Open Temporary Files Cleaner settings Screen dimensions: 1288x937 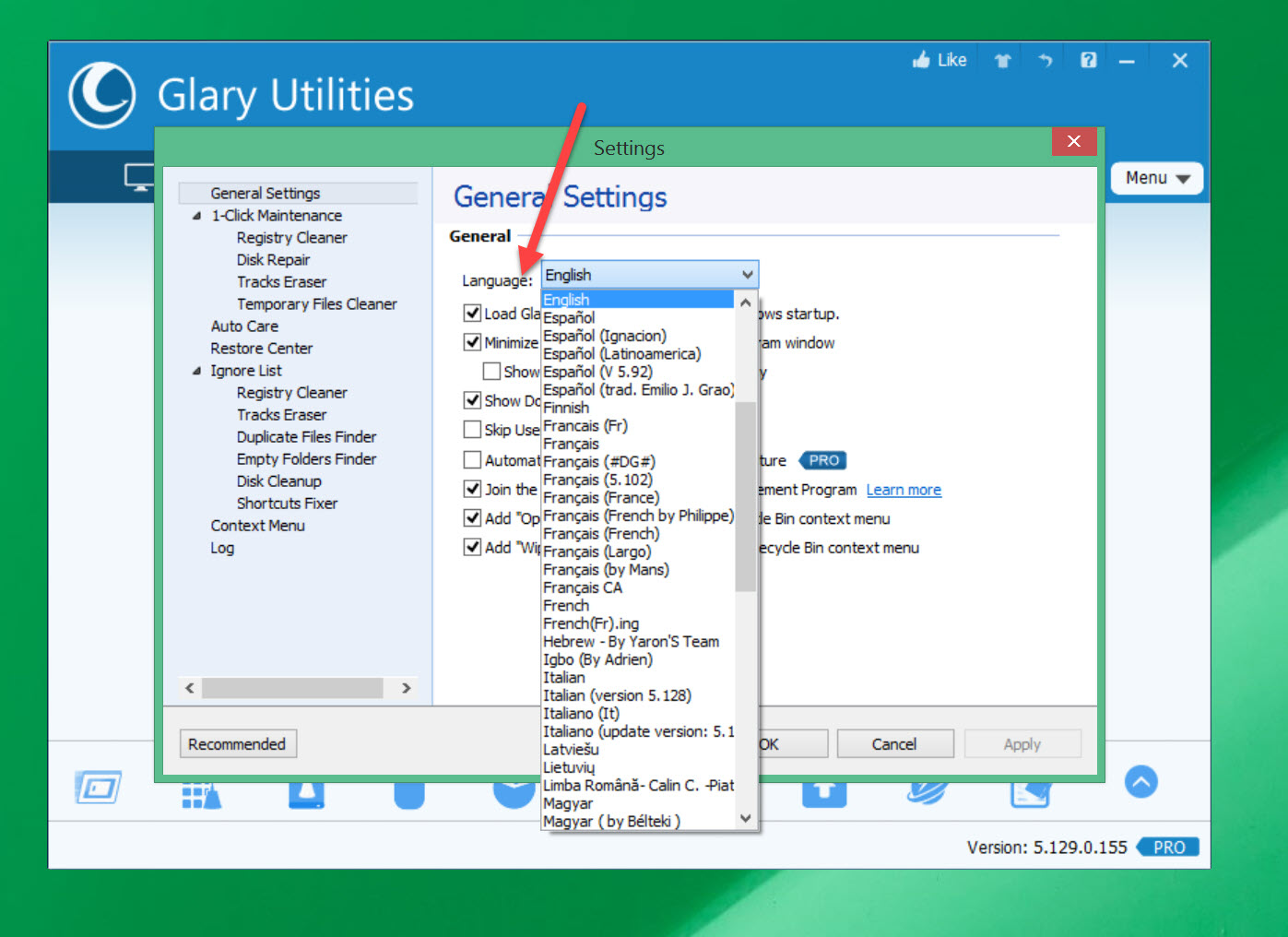point(316,304)
